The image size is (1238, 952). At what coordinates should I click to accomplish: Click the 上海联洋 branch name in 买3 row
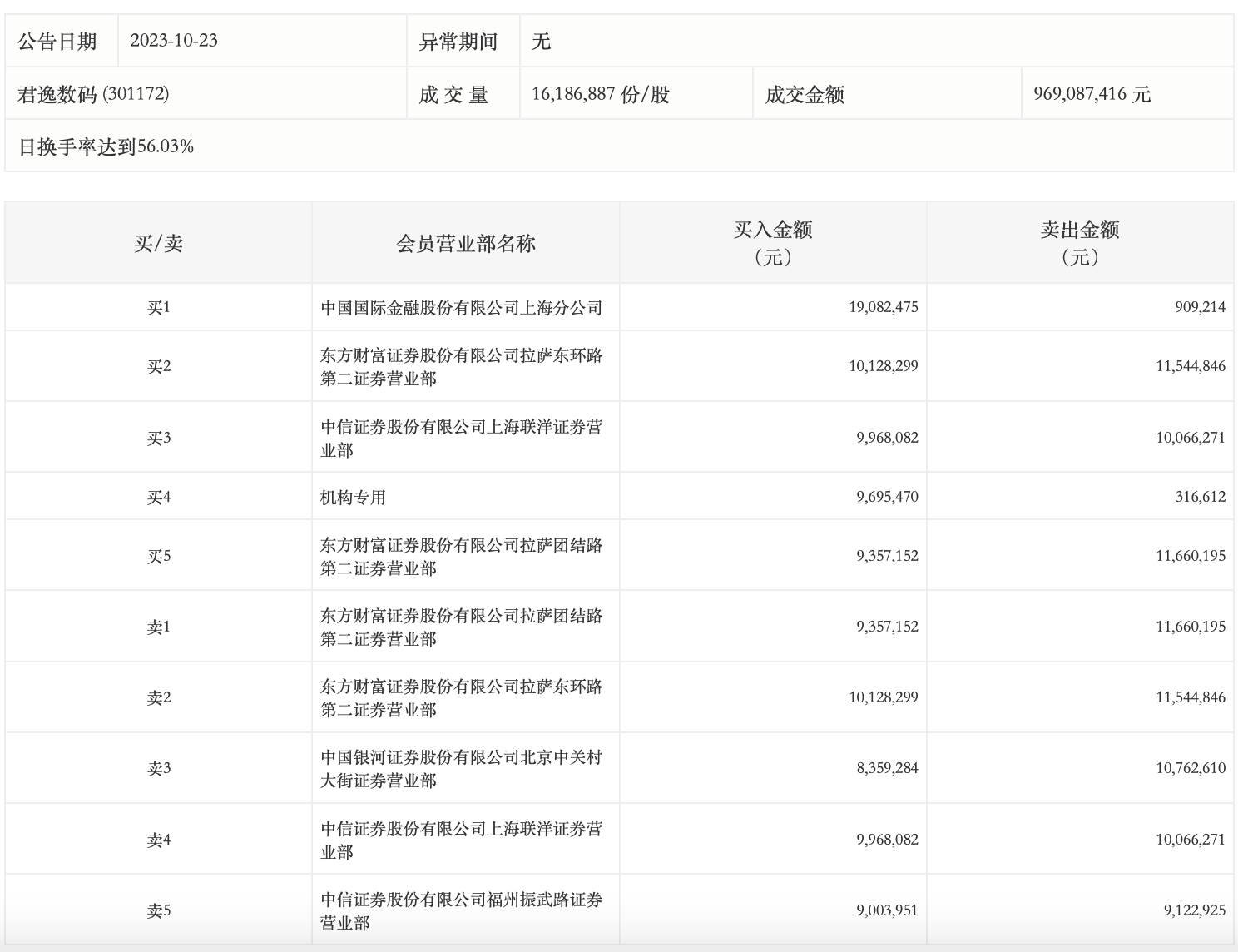coord(462,438)
